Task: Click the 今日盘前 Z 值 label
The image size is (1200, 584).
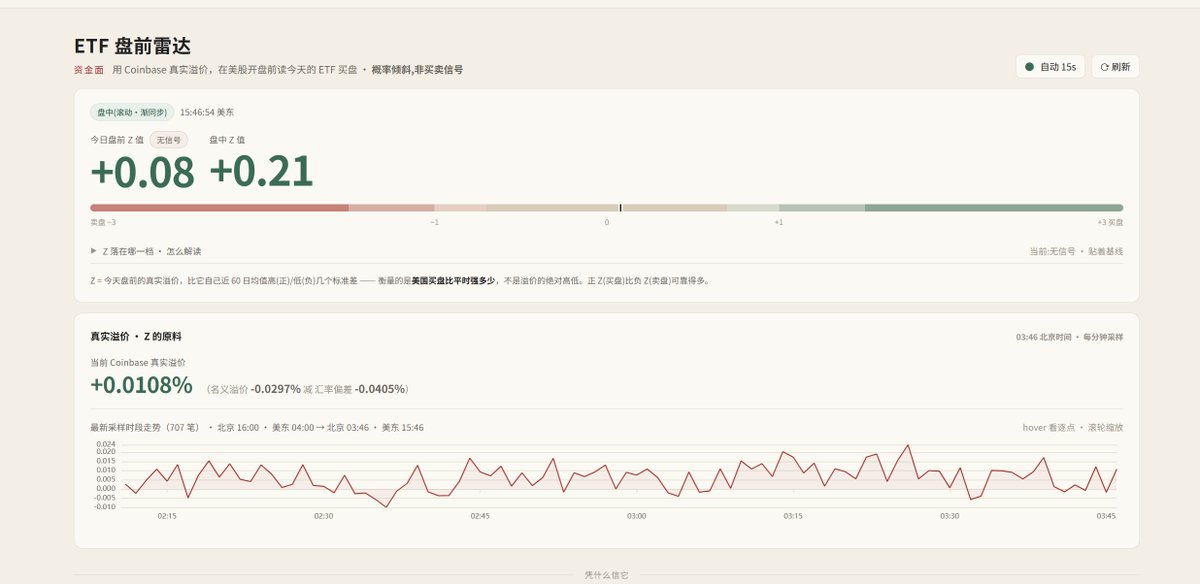Action: [117, 140]
